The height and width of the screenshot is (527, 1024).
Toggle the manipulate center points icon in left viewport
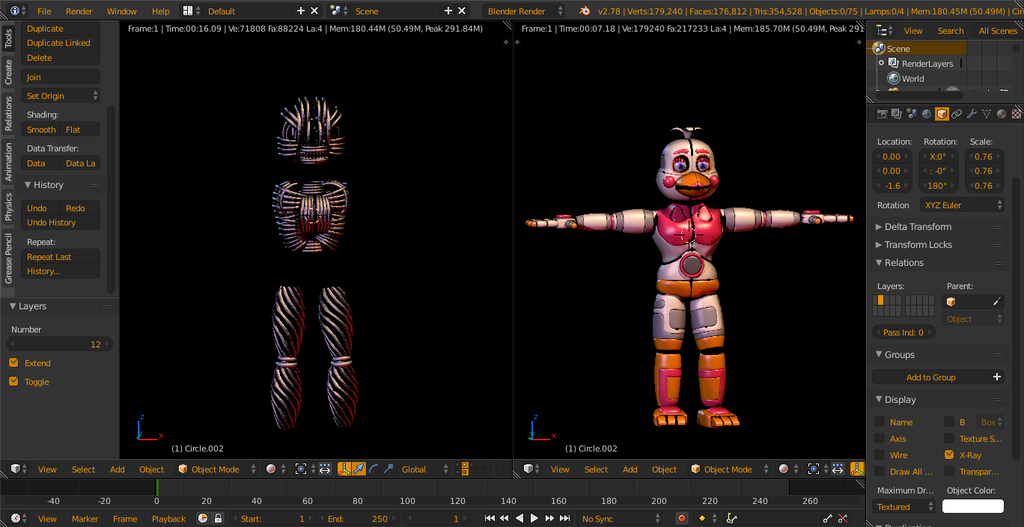325,469
